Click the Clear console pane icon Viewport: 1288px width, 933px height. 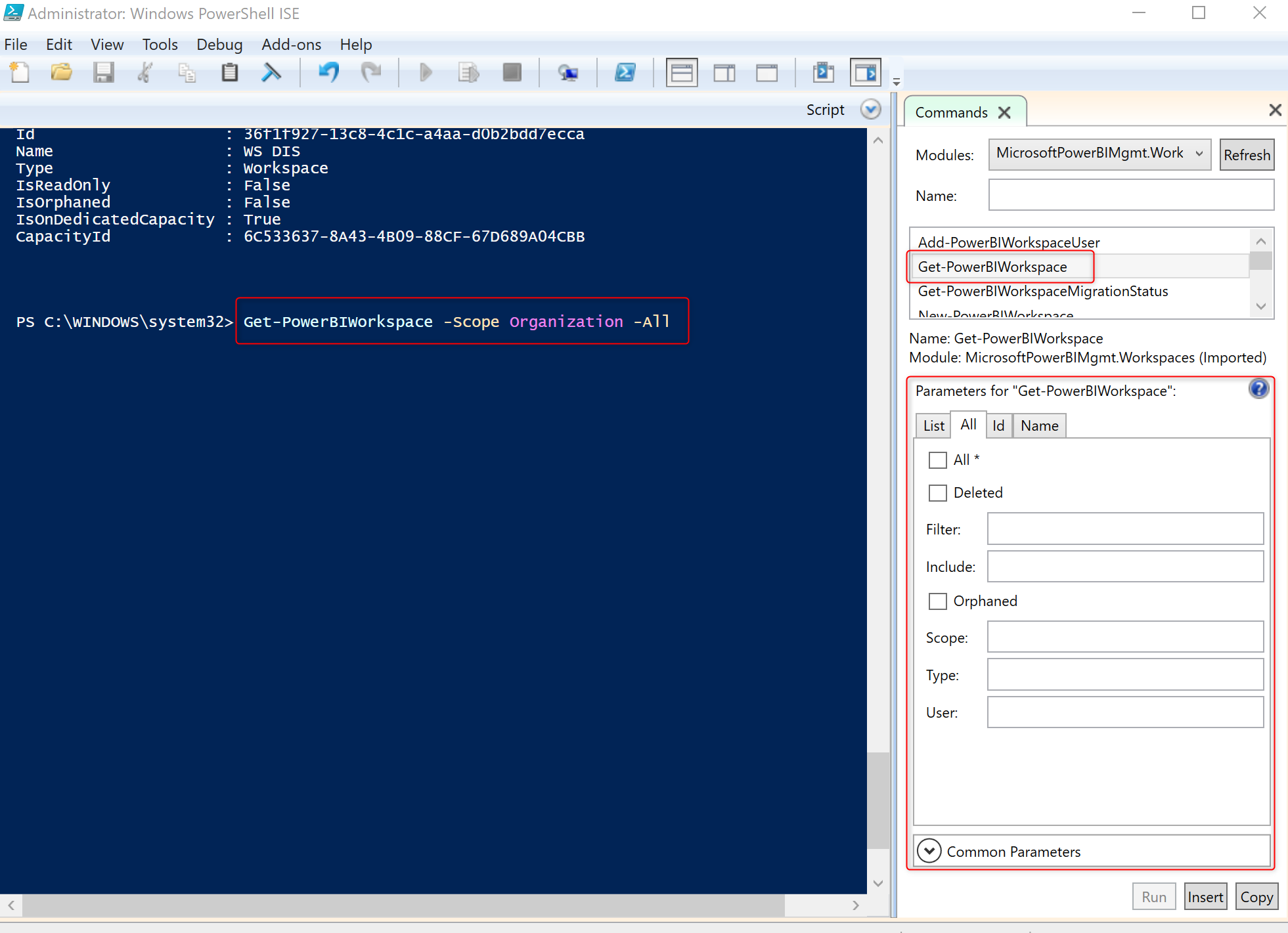click(x=271, y=72)
